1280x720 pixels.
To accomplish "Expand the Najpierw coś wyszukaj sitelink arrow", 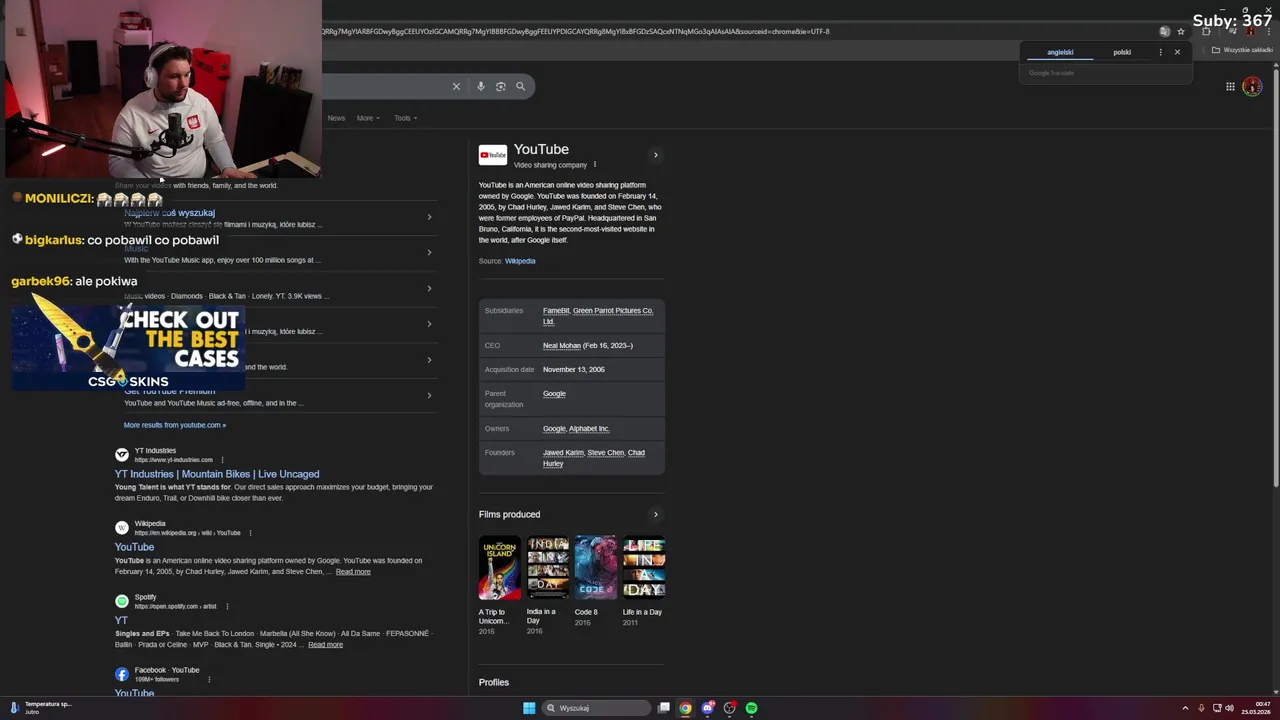I will tap(429, 217).
